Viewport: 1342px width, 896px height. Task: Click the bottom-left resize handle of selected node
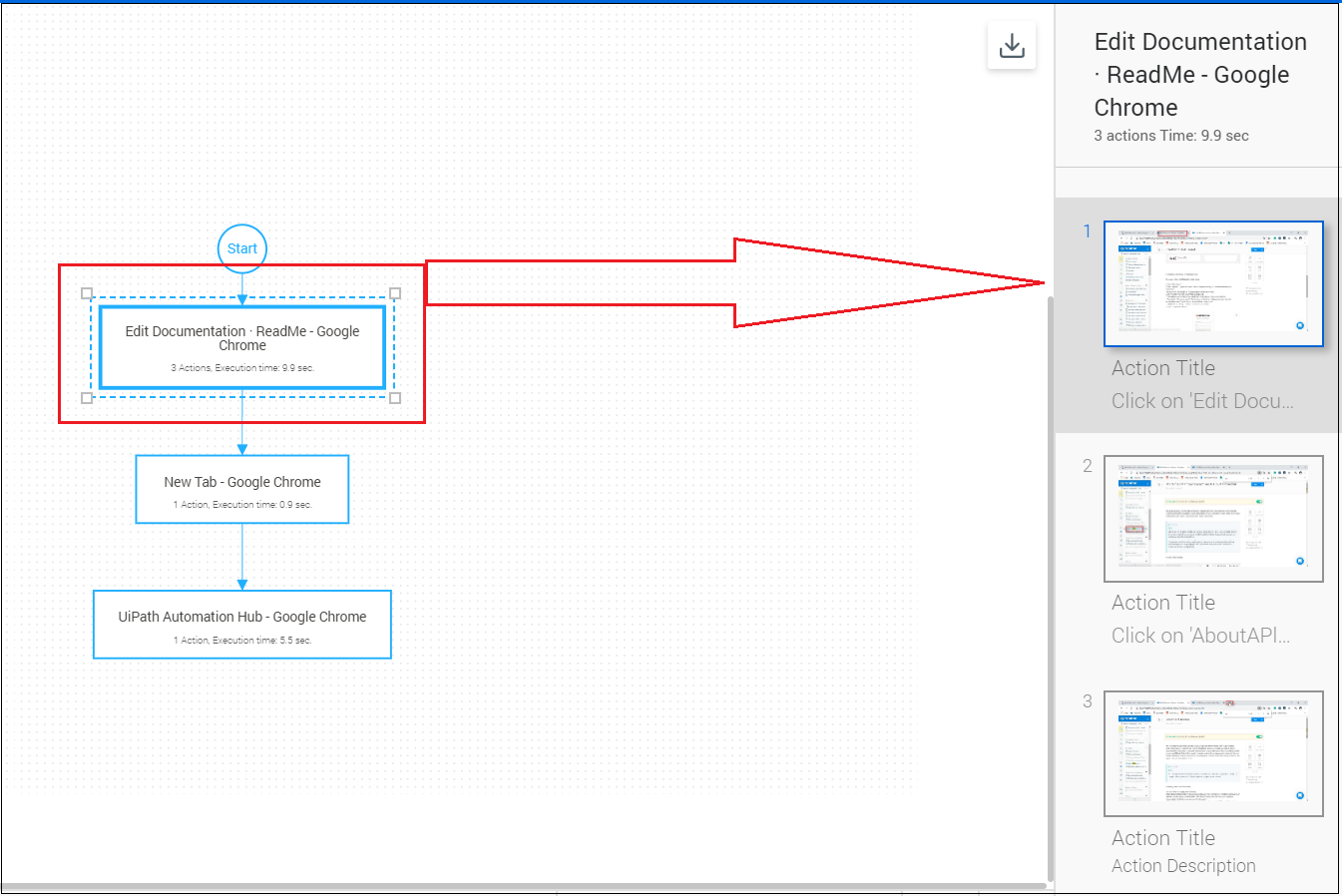click(x=87, y=398)
